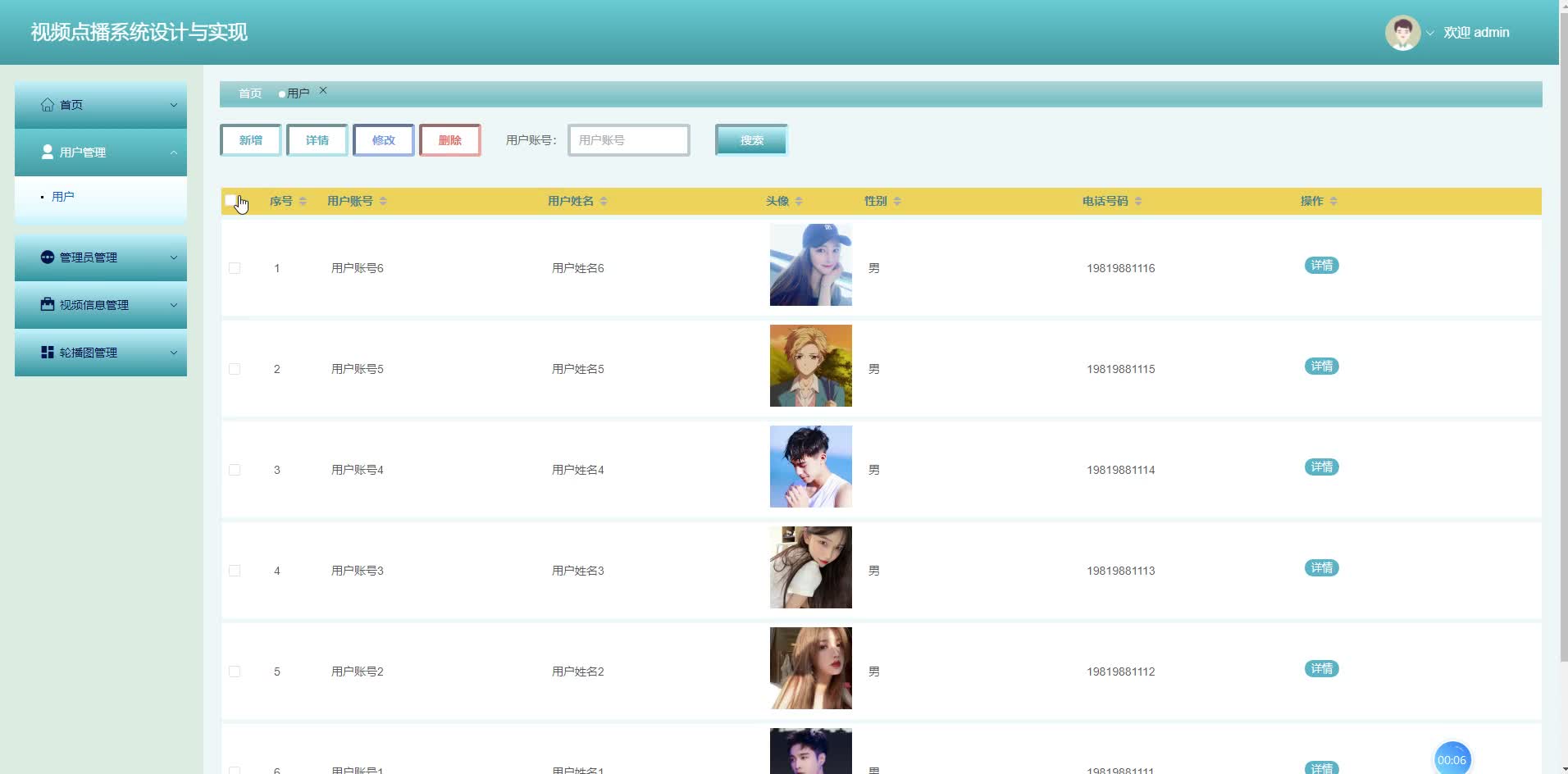Viewport: 1568px width, 774px height.
Task: Click the admin avatar in header
Action: tap(1402, 33)
